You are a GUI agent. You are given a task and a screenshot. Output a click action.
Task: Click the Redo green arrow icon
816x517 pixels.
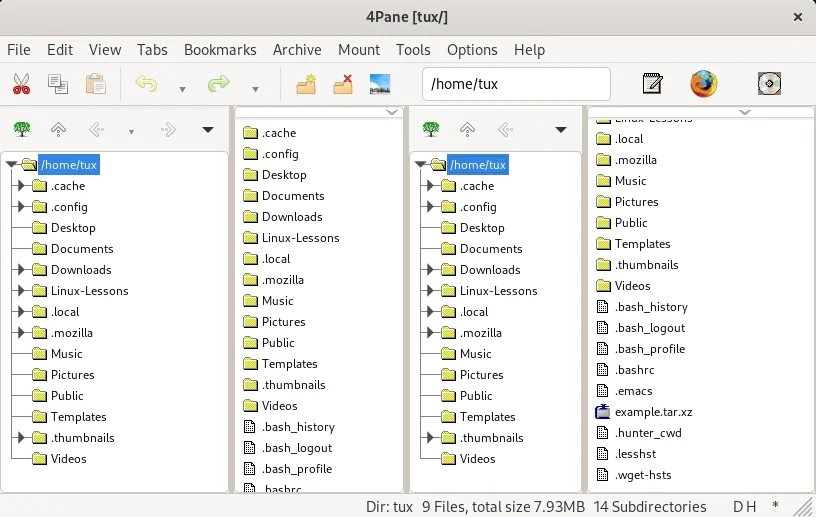(218, 83)
